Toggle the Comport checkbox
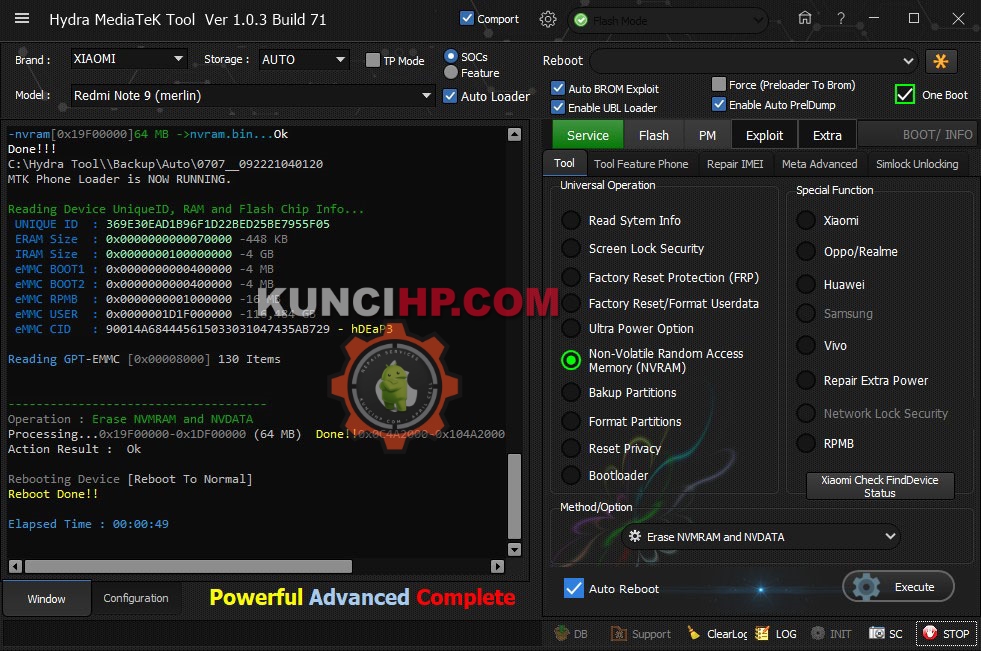 pyautogui.click(x=467, y=18)
